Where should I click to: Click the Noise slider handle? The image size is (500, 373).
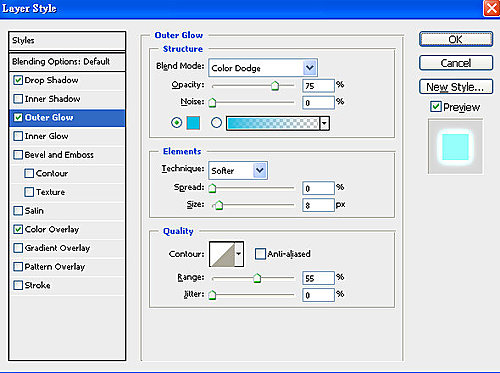click(x=212, y=103)
